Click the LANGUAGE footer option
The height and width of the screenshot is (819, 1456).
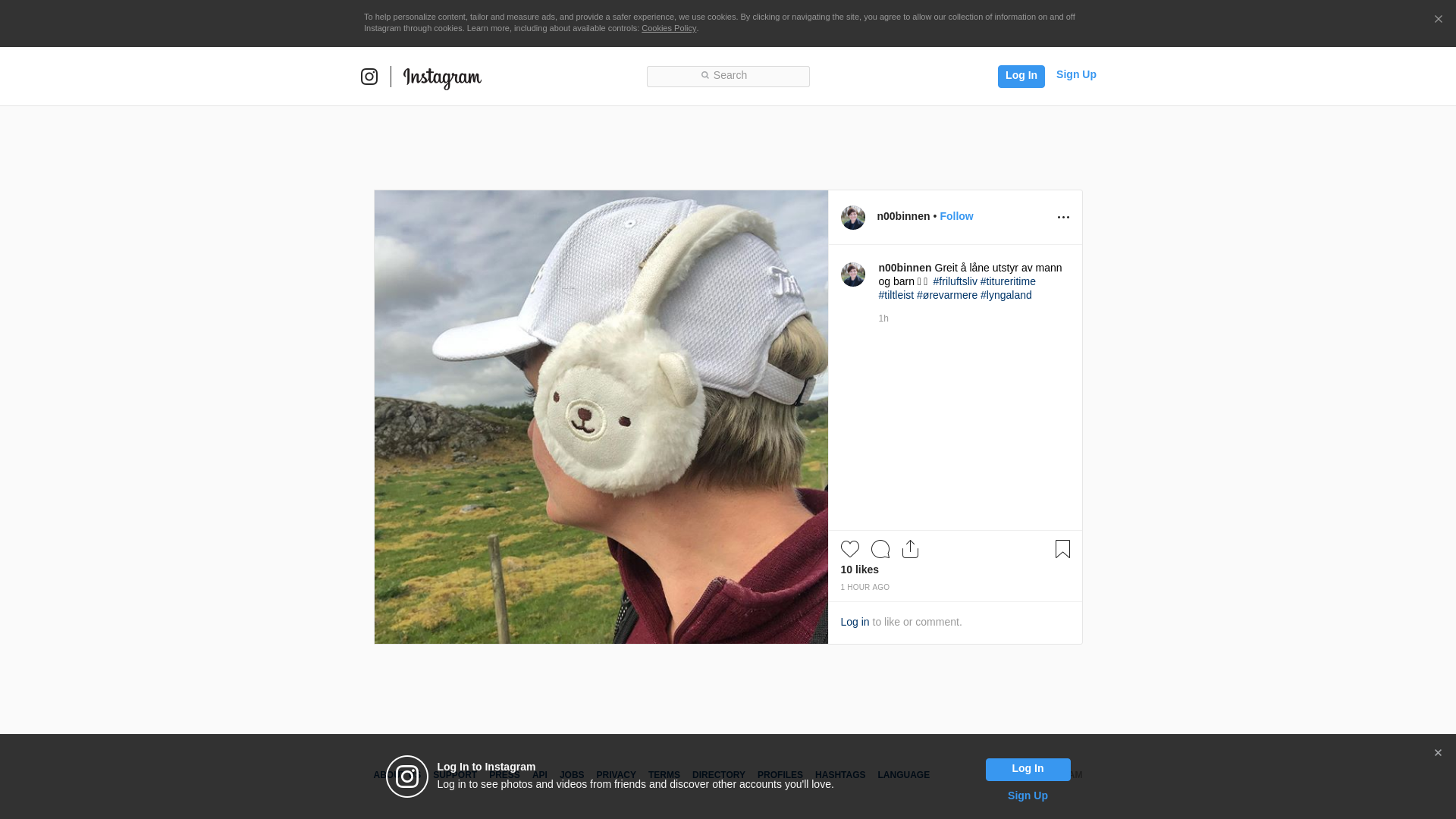[x=903, y=775]
